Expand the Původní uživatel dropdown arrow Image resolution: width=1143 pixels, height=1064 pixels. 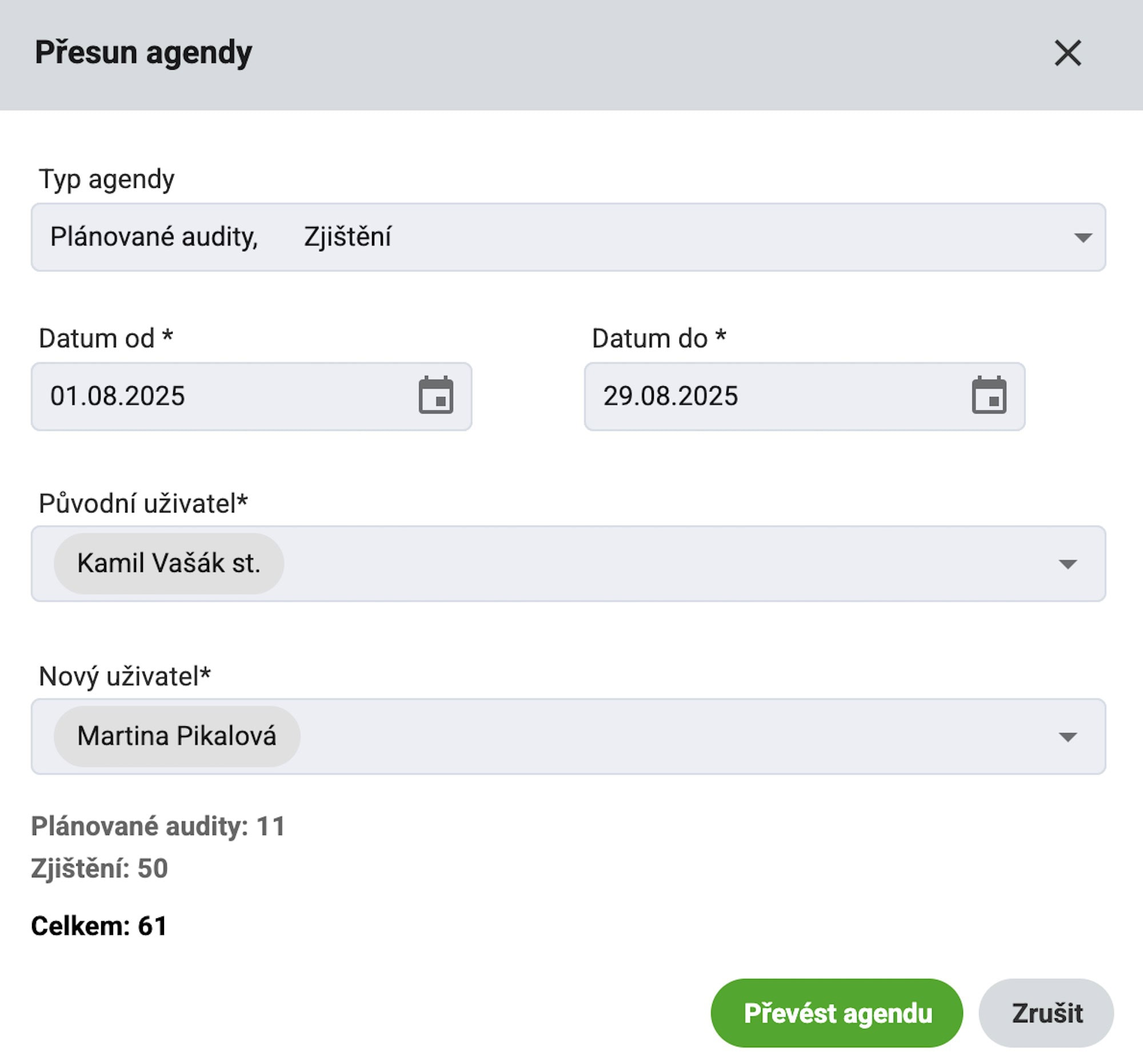(x=1068, y=564)
